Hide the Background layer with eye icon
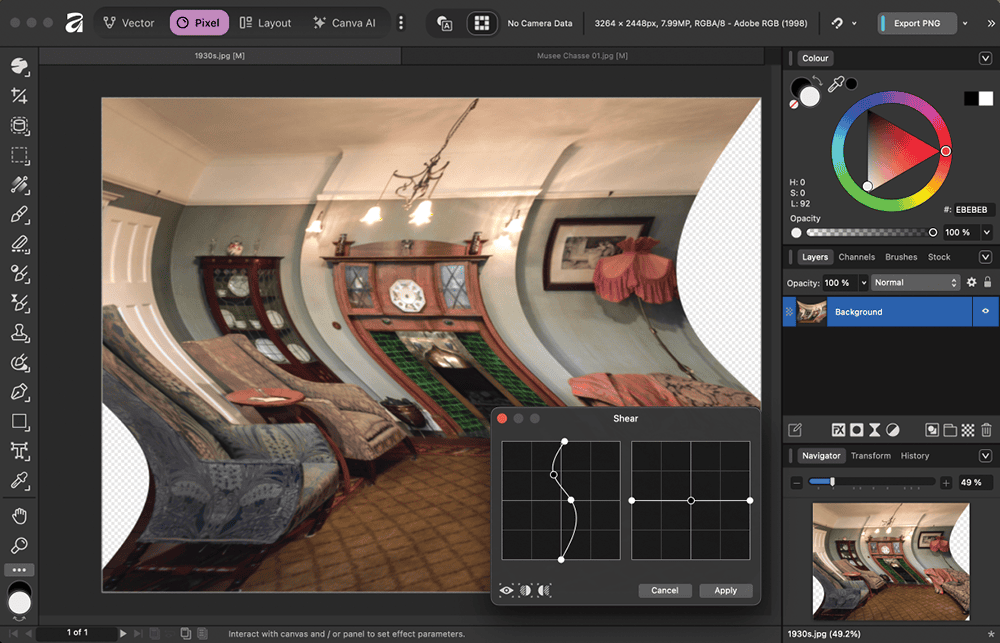Viewport: 1000px width, 643px height. pos(985,312)
